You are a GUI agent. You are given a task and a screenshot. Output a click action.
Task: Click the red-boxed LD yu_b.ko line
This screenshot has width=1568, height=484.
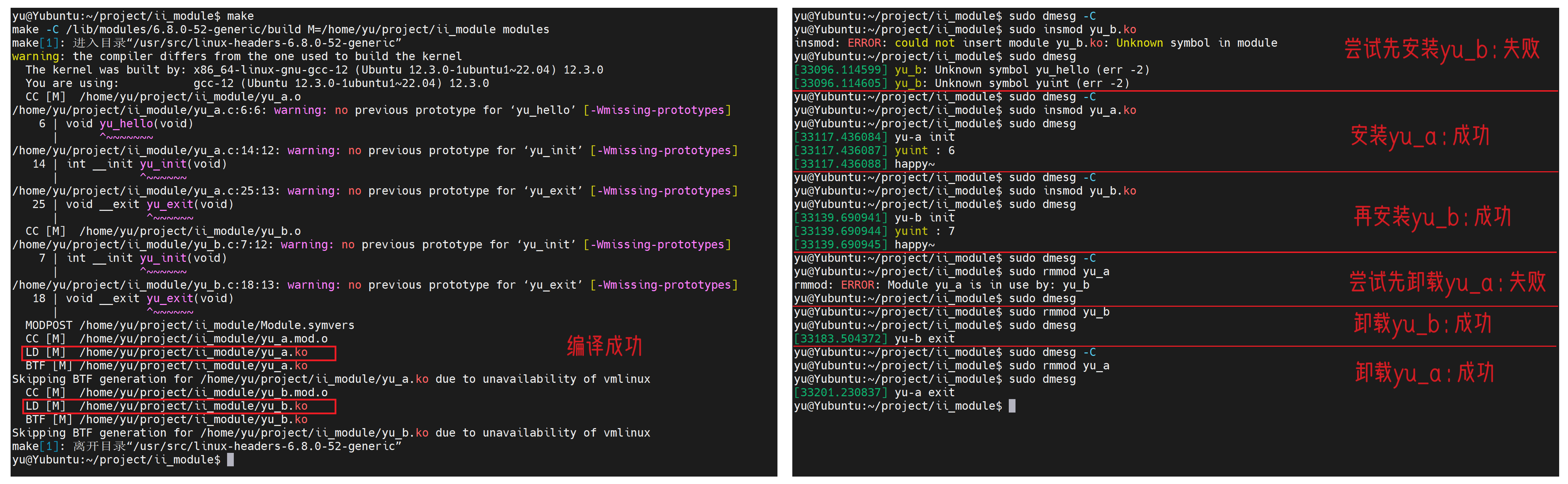178,406
